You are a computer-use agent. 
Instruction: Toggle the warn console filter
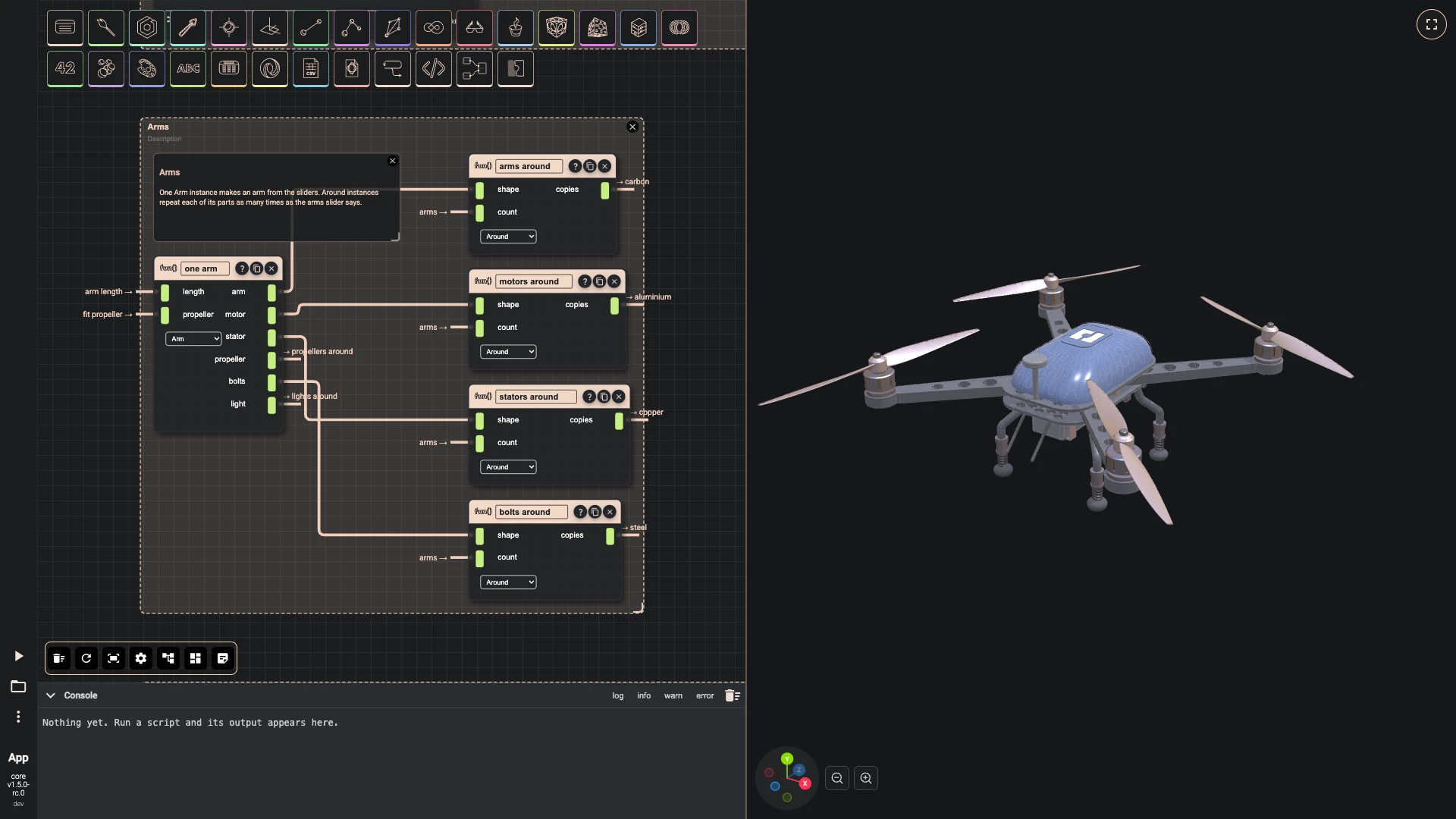(x=673, y=695)
